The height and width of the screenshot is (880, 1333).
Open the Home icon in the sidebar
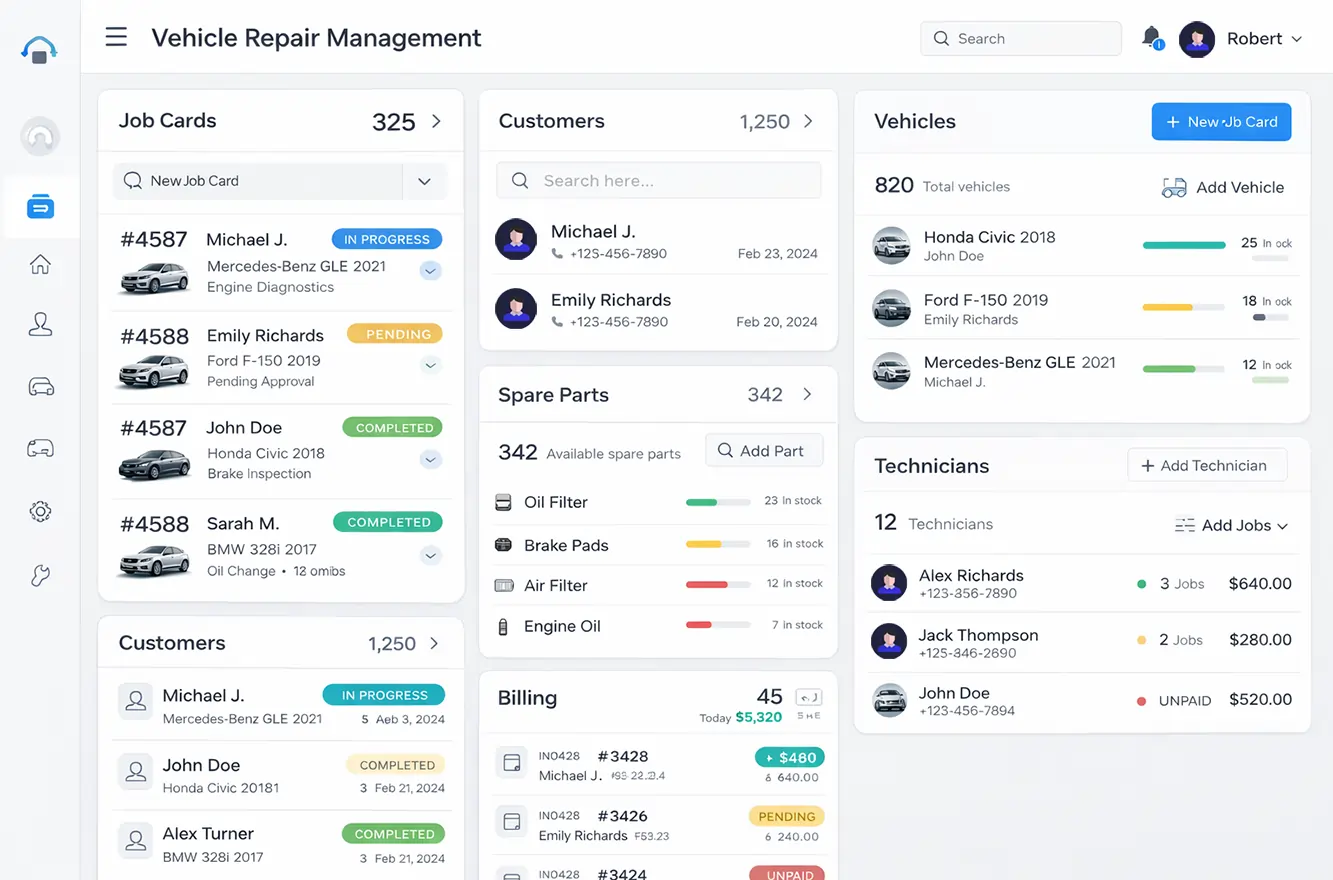40,263
